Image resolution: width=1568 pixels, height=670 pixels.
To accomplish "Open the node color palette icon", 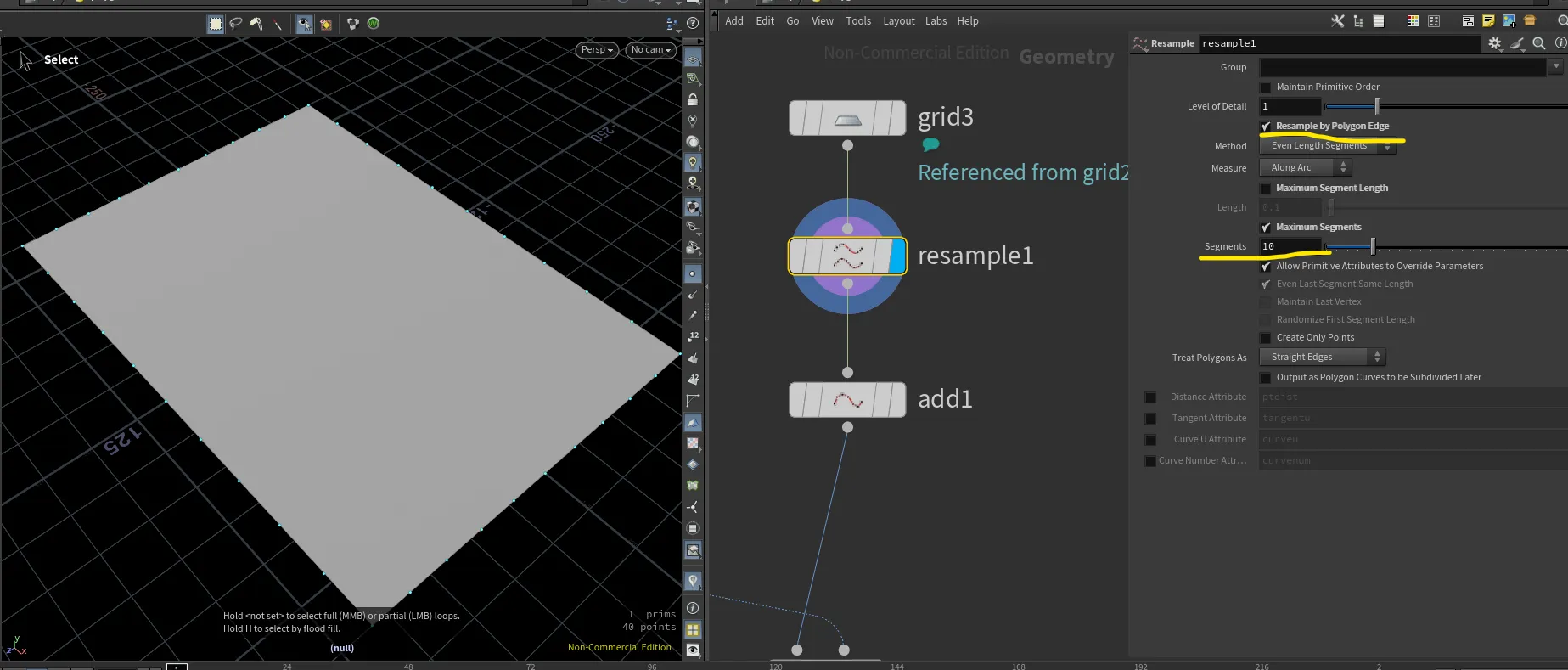I will click(x=1413, y=21).
